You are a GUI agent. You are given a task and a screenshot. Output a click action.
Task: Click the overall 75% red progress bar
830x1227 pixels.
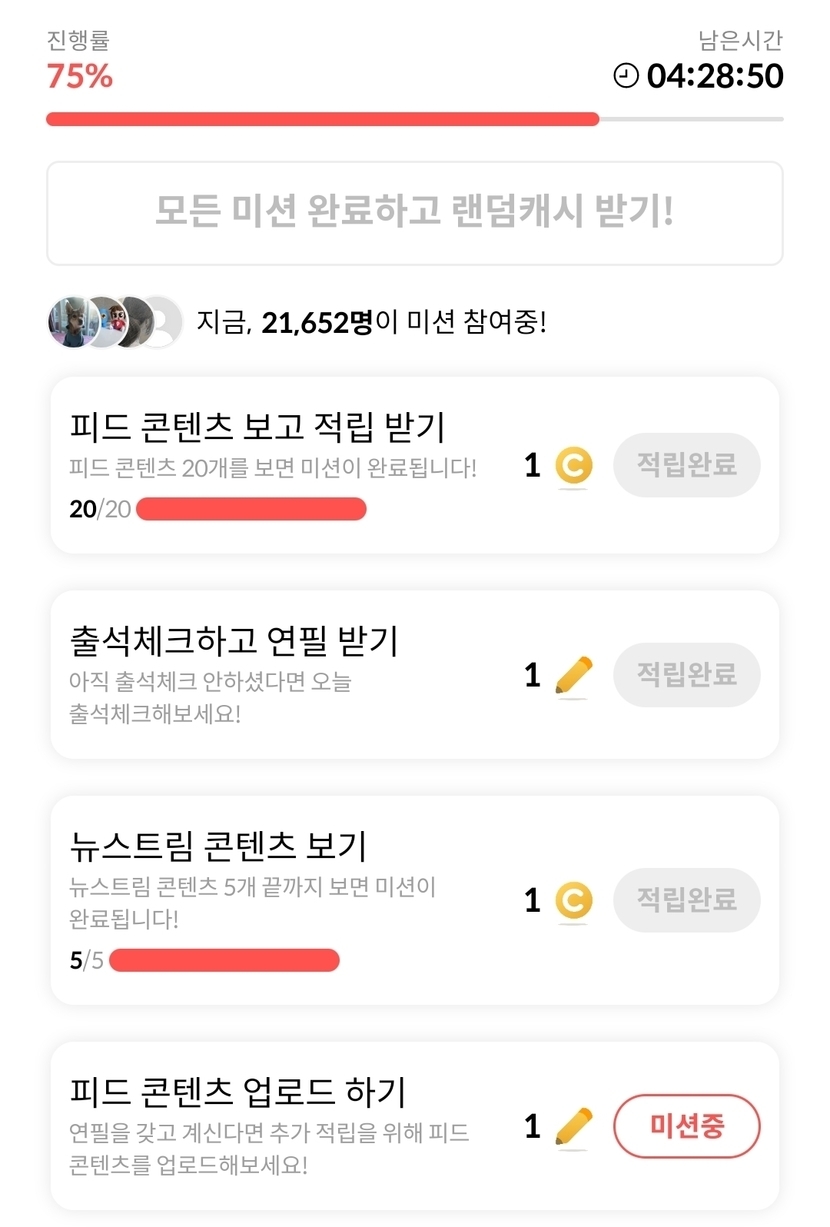[x=322, y=119]
